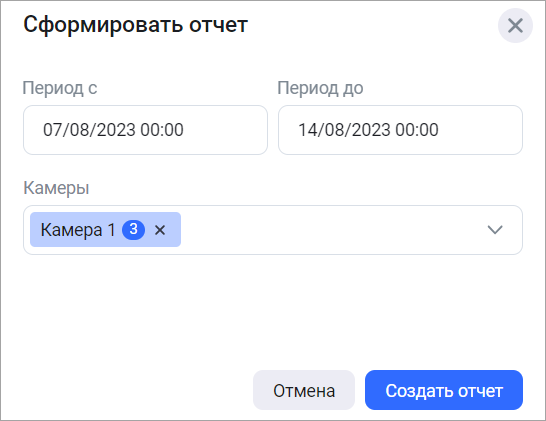Click the Отмена button
Image resolution: width=546 pixels, height=421 pixels.
click(304, 390)
